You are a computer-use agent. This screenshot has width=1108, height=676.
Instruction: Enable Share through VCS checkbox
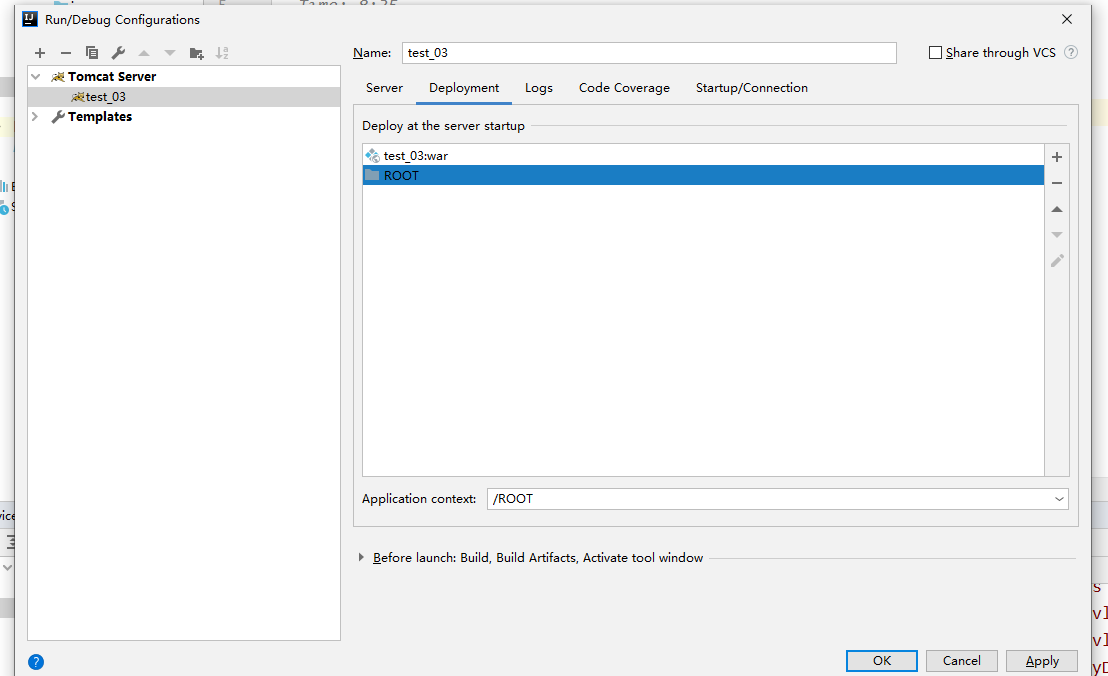(935, 52)
